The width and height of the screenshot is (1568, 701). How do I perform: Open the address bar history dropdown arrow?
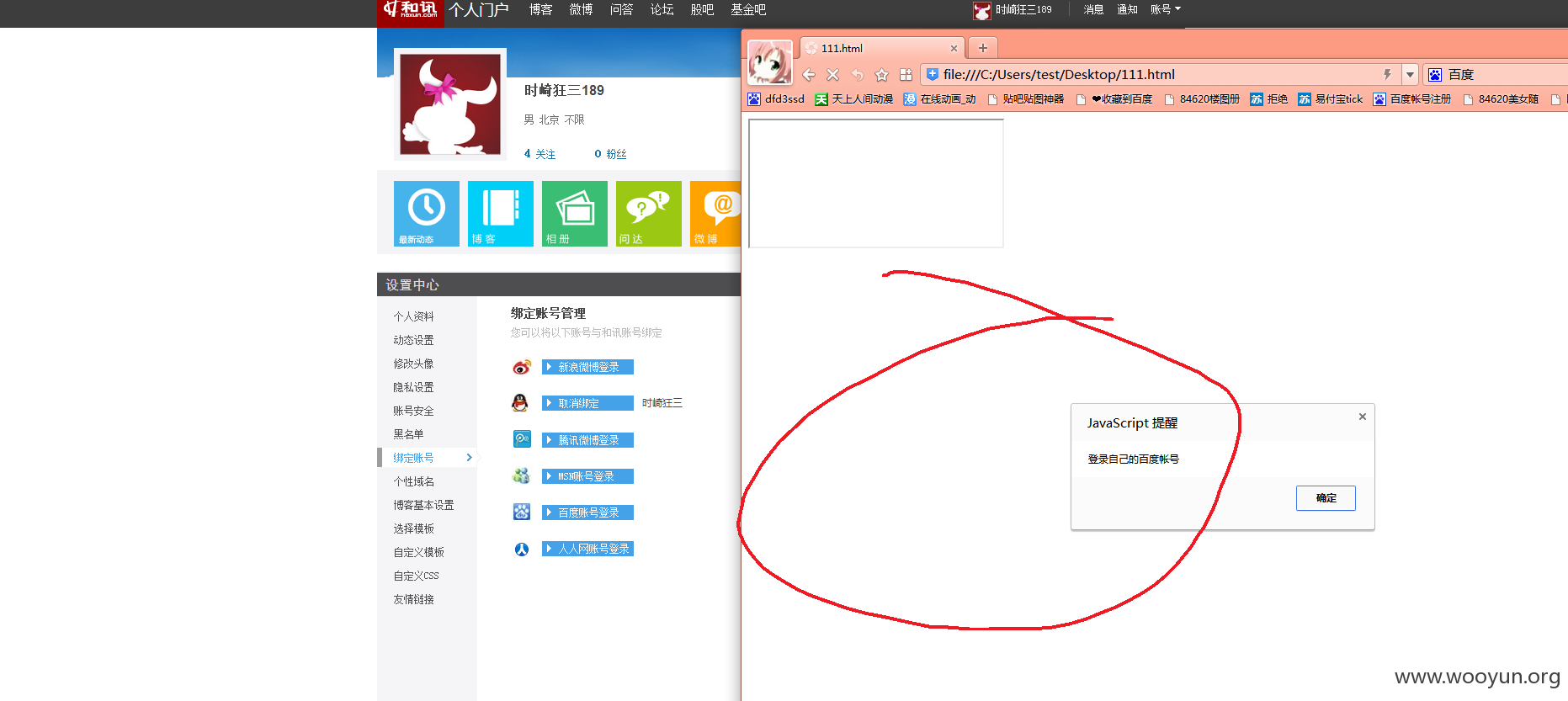(x=1410, y=74)
